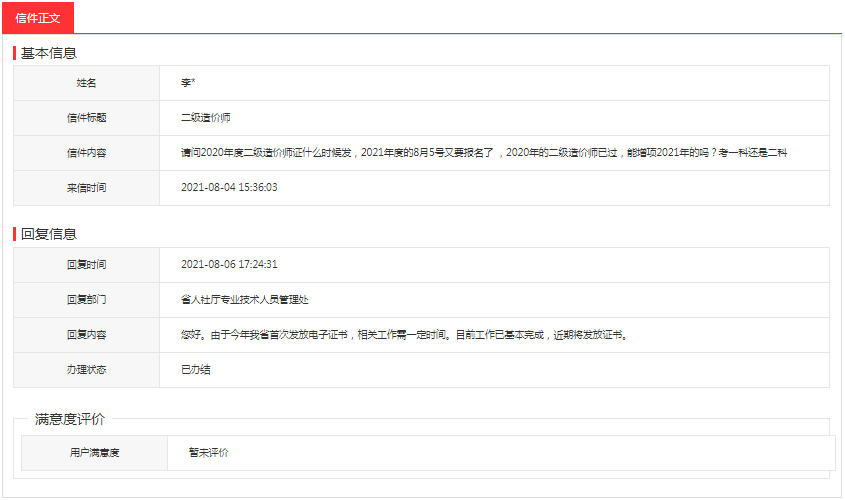The image size is (845, 500).
Task: Select the timestamp 2021-08-04 15:36:03
Action: [229, 188]
